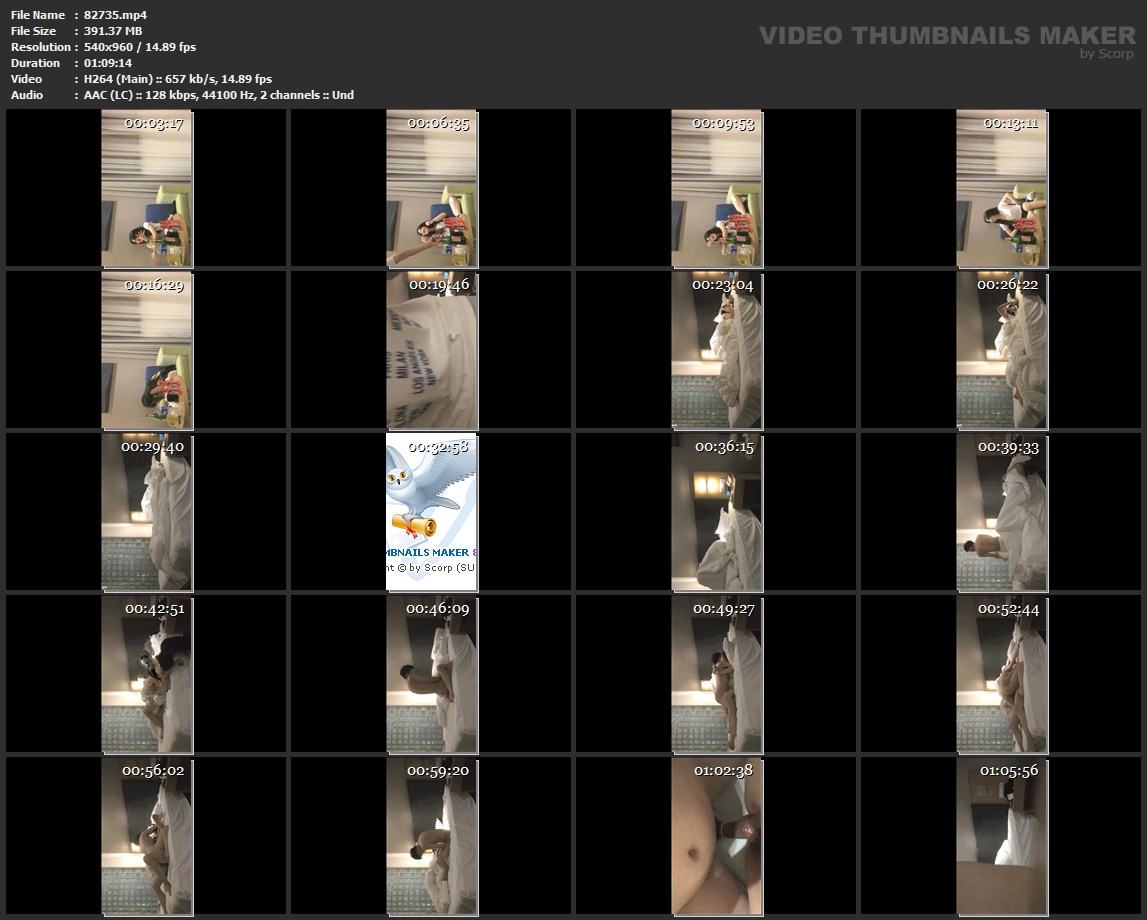Image resolution: width=1147 pixels, height=920 pixels.
Task: Click the thumbnail timestamped 00:03:17
Action: (x=146, y=188)
